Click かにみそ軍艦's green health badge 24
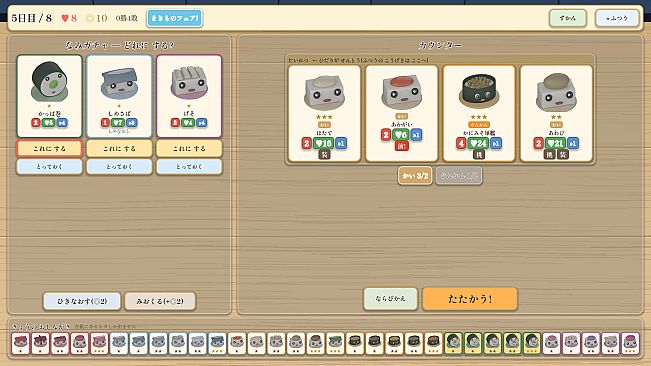 click(478, 143)
